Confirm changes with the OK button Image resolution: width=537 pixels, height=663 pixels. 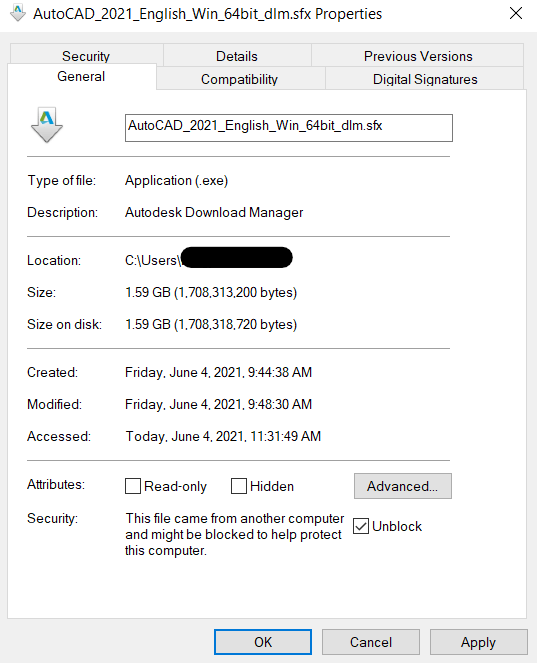point(263,642)
